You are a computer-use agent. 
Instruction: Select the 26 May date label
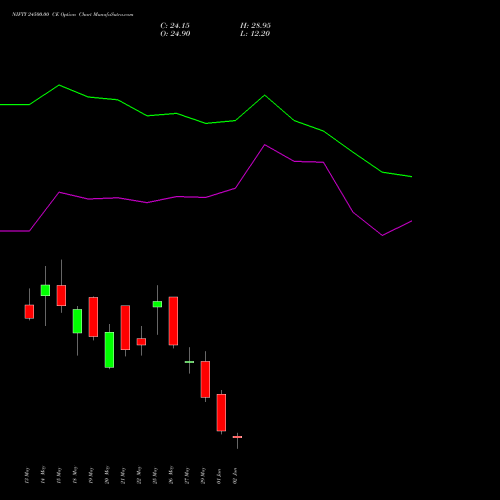[x=171, y=475]
